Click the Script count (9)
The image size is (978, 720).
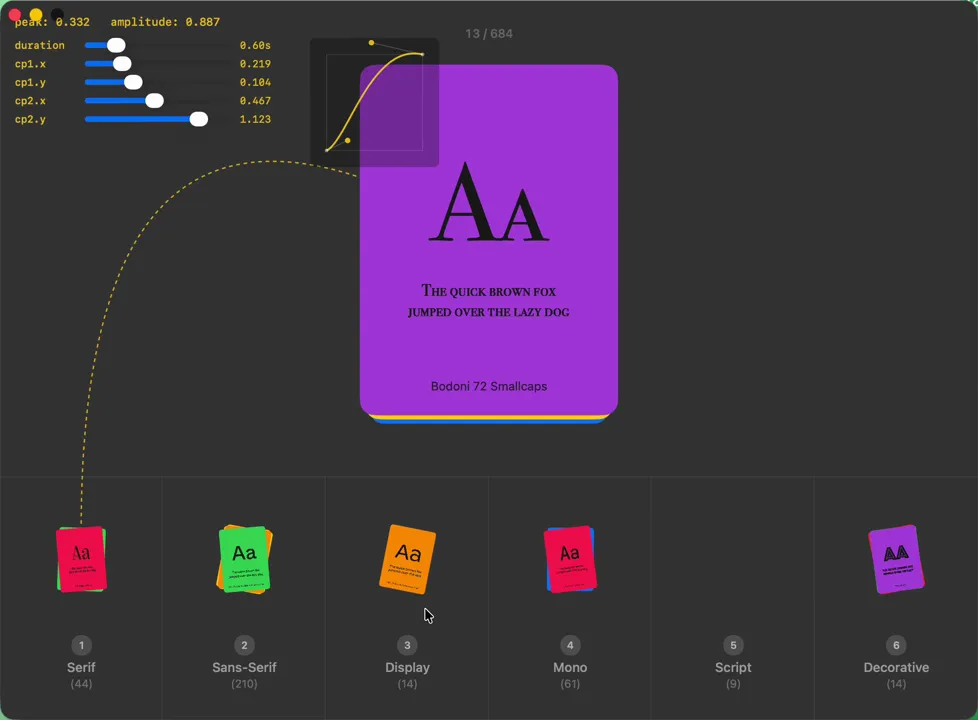click(x=733, y=684)
